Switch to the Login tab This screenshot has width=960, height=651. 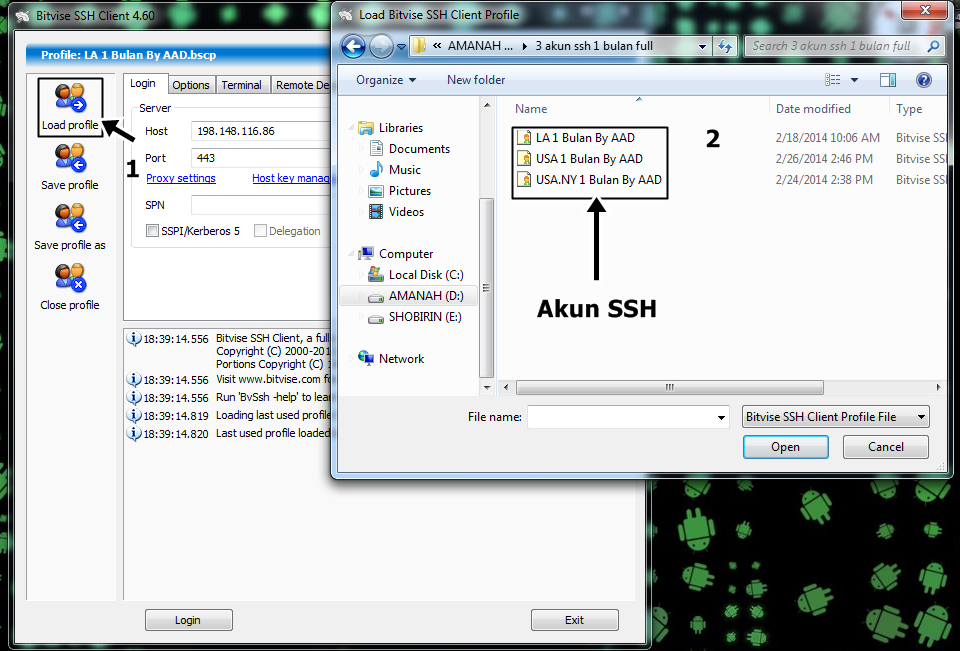click(143, 83)
